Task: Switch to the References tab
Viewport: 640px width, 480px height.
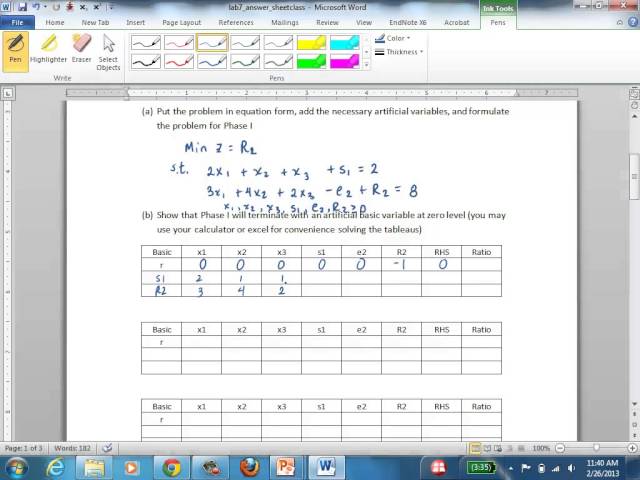Action: pos(236,22)
